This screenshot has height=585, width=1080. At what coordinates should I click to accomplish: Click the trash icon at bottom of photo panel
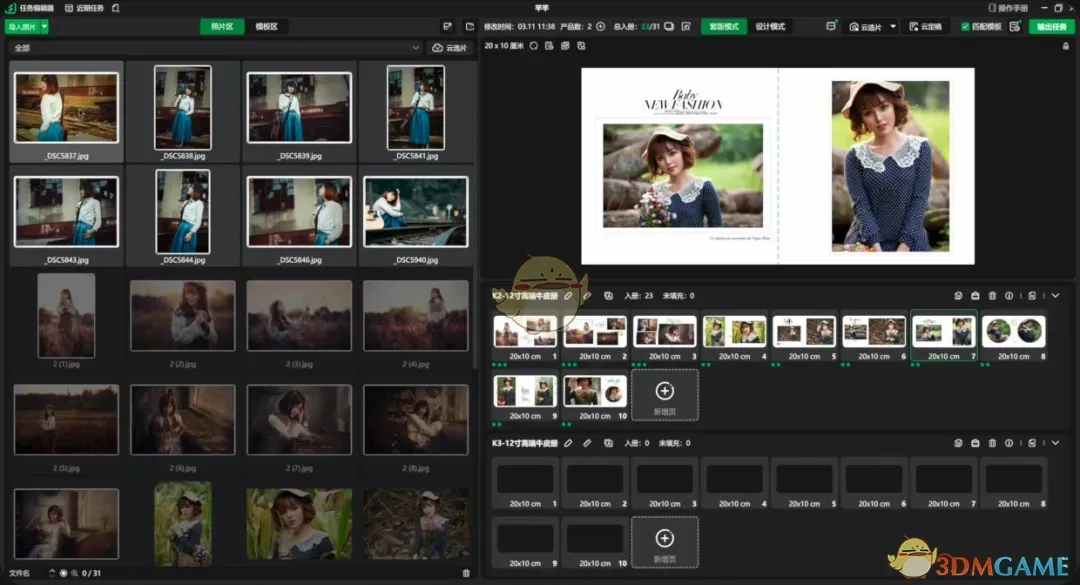466,573
